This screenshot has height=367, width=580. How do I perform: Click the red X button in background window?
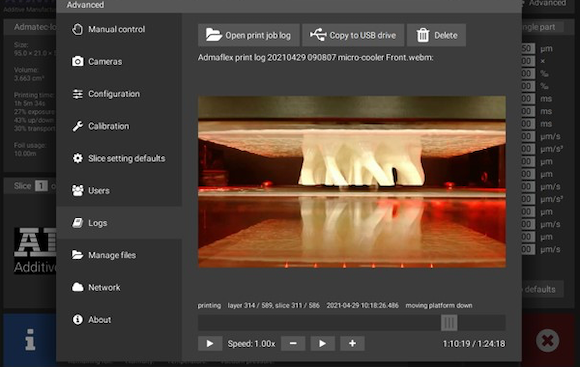click(x=547, y=340)
